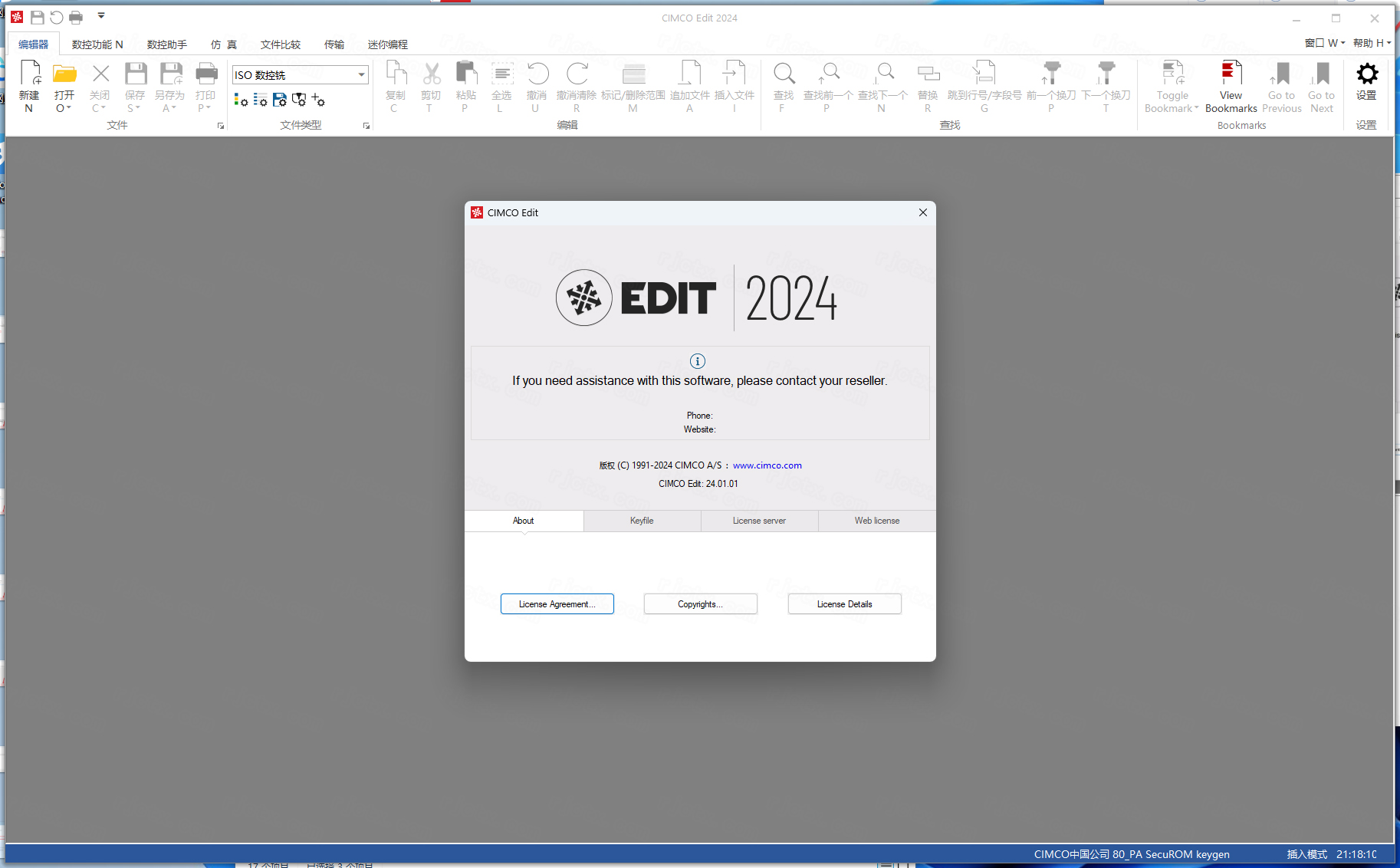Click 前一个换刀 tool change icon
Image resolution: width=1400 pixels, height=868 pixels.
tap(1051, 74)
